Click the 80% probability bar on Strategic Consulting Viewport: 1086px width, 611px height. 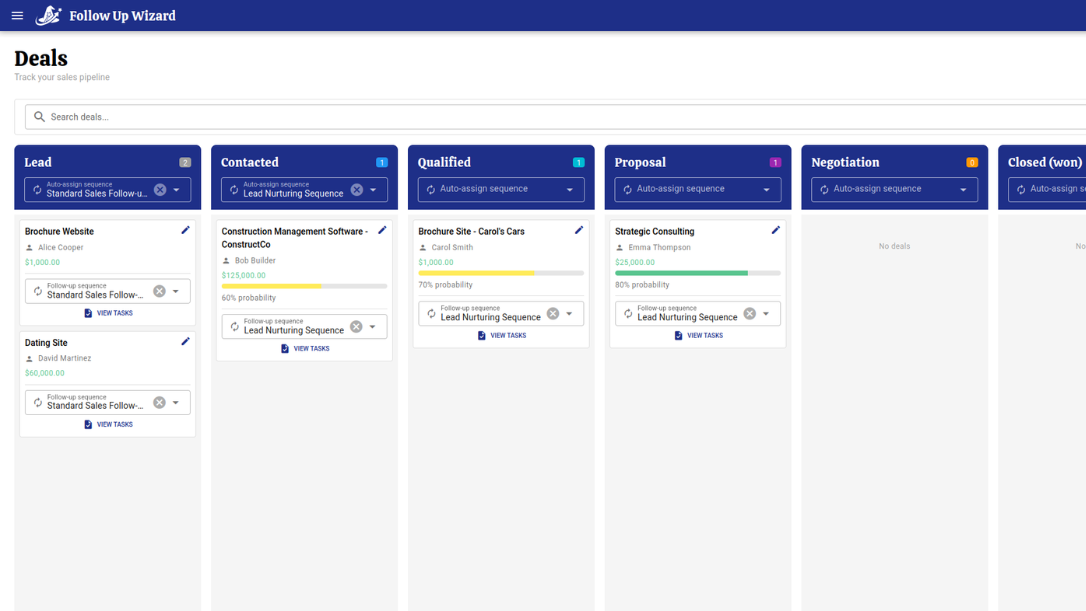pyautogui.click(x=697, y=273)
